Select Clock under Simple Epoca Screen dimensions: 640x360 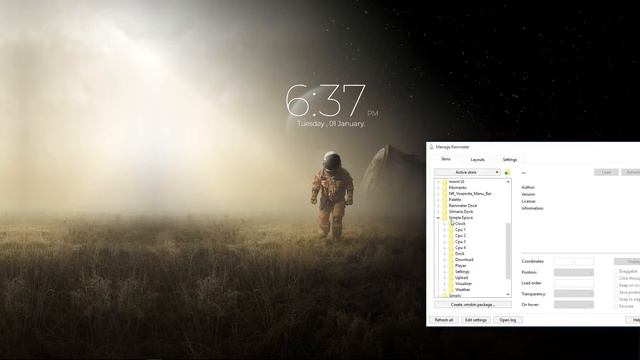(x=460, y=224)
